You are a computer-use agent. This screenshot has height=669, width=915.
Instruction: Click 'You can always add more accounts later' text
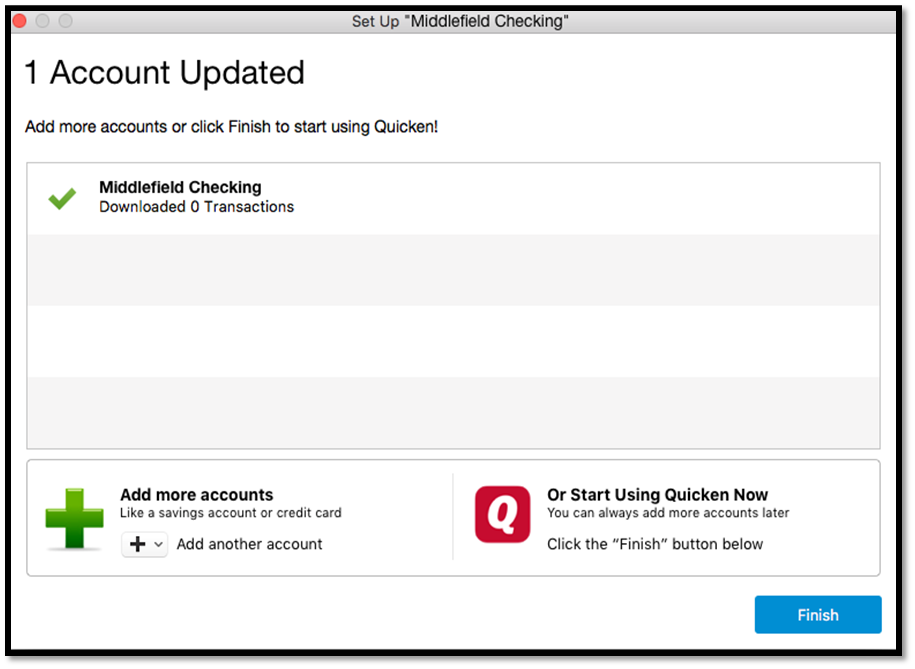[668, 513]
